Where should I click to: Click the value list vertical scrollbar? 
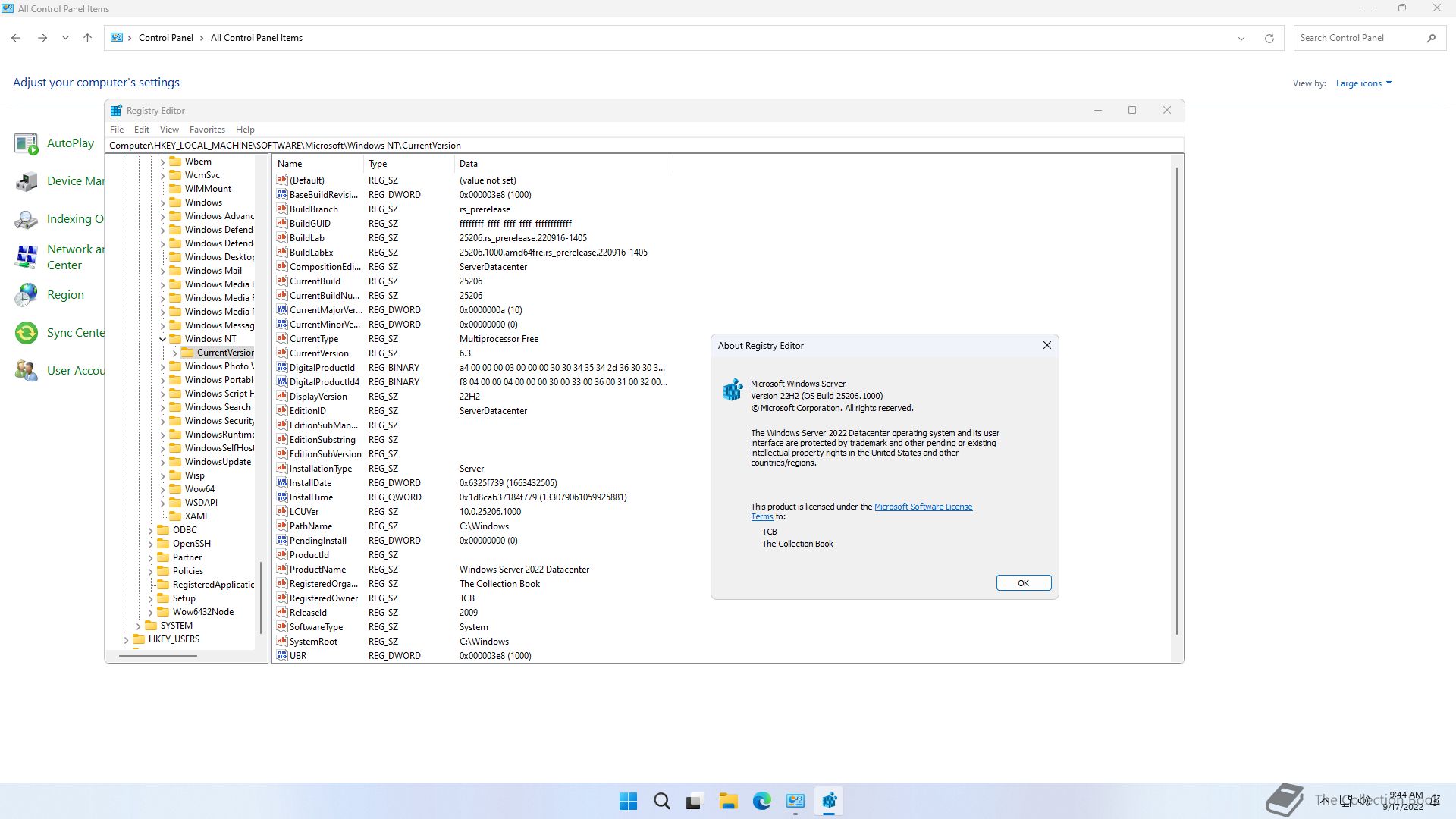click(x=1177, y=400)
